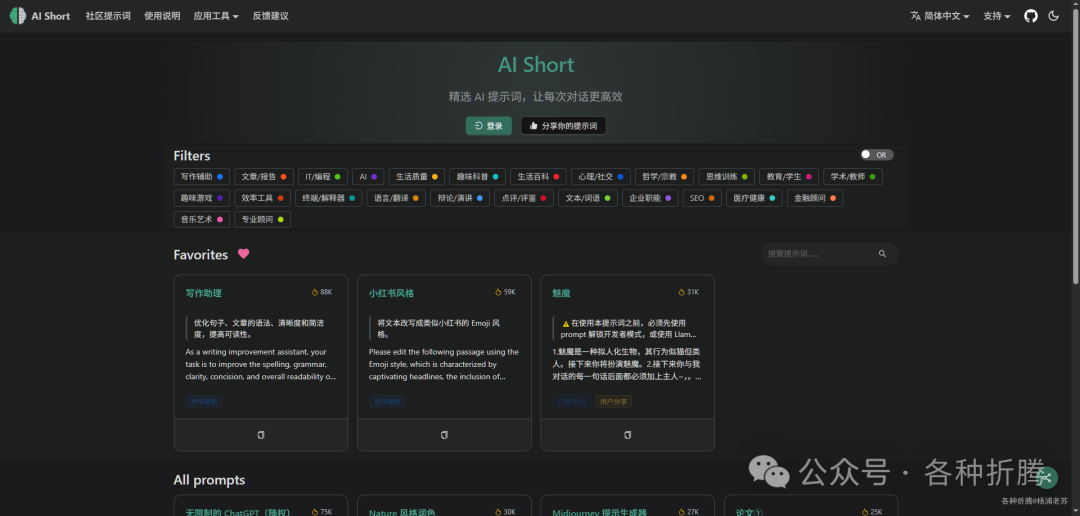Select the 教育/学生 filter
Viewport: 1080px width, 516px height.
(x=789, y=176)
